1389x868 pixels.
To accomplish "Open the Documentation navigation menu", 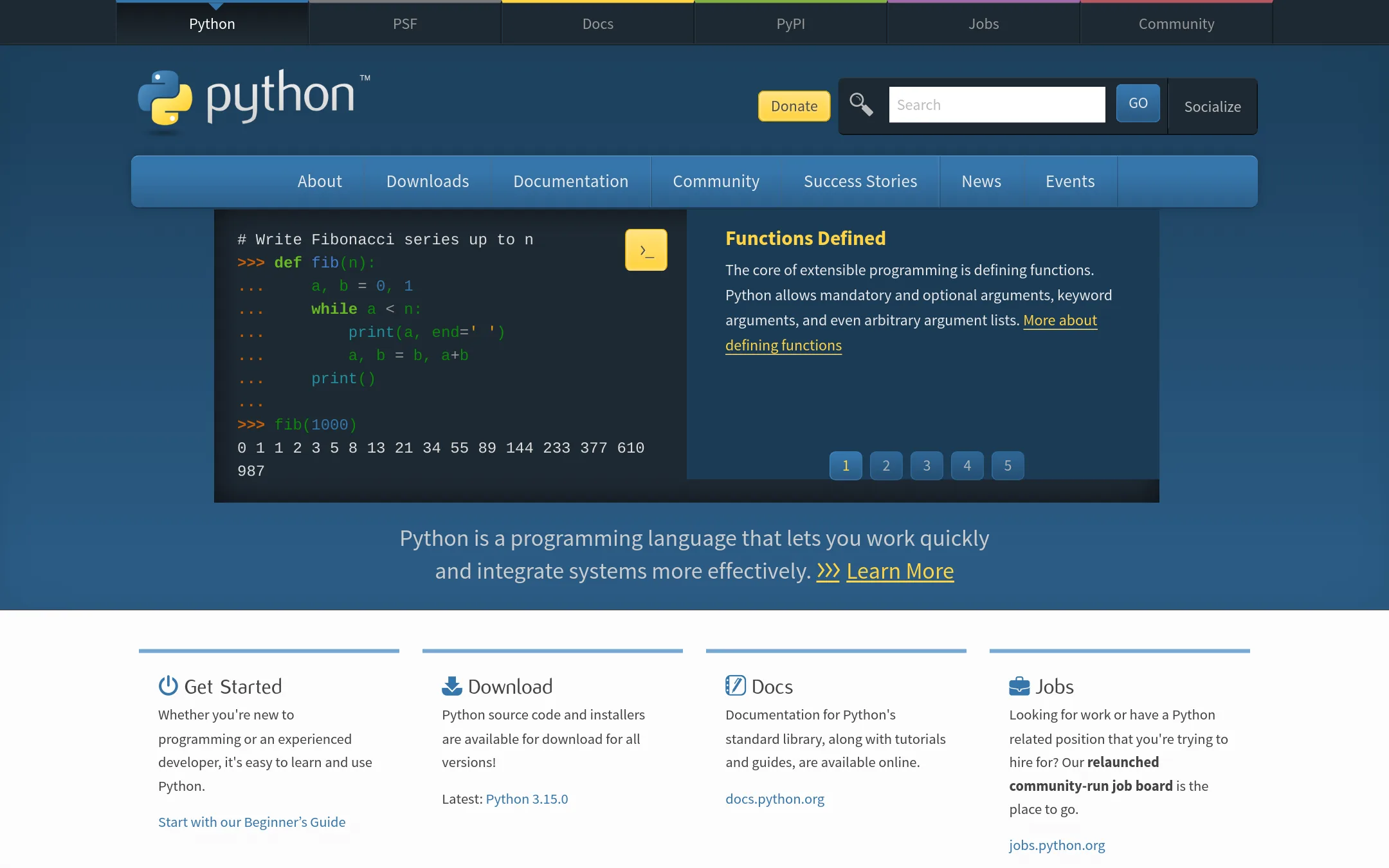I will [571, 181].
